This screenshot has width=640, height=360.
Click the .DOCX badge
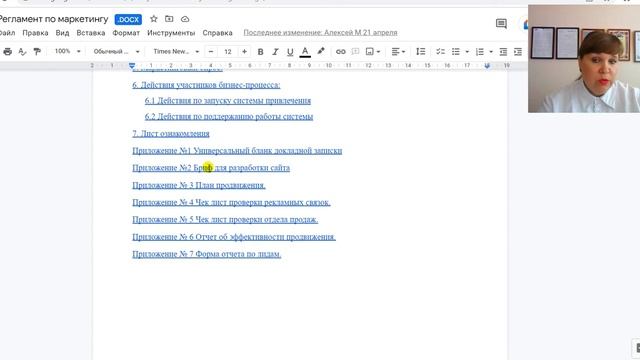click(128, 19)
